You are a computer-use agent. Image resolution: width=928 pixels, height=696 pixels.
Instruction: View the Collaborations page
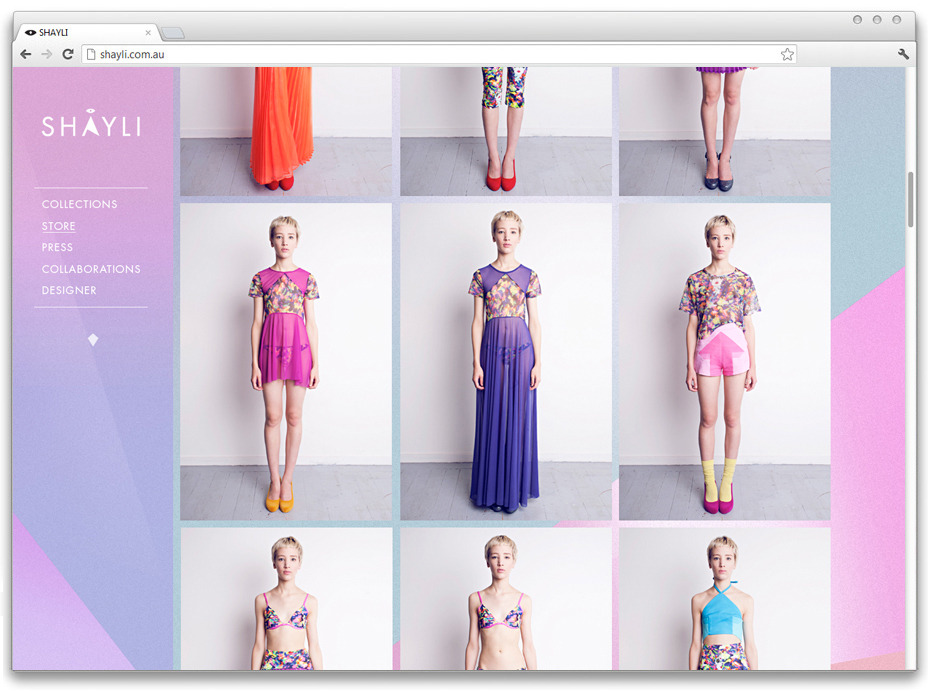click(91, 269)
